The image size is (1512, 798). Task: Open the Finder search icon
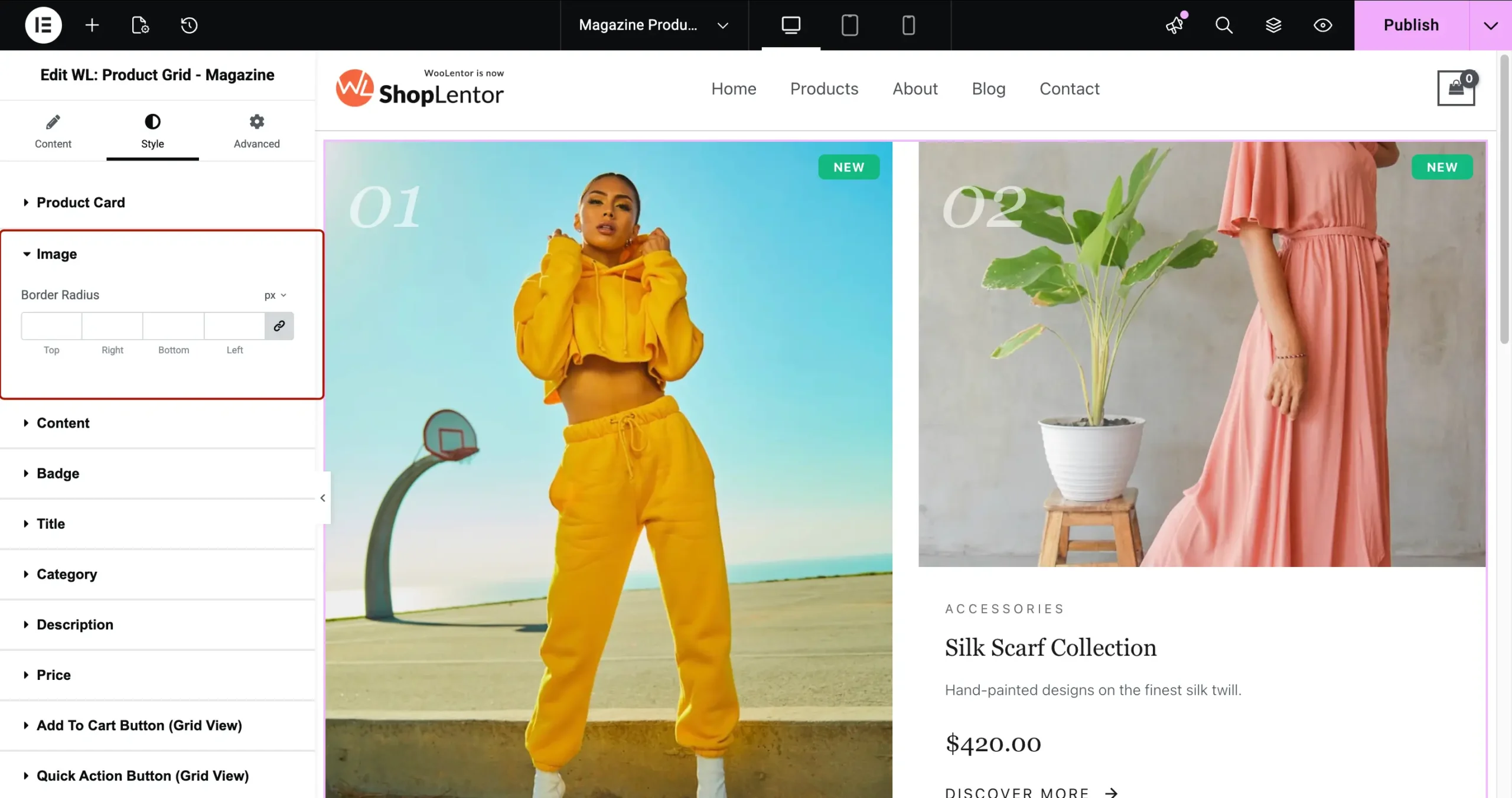[x=1224, y=25]
